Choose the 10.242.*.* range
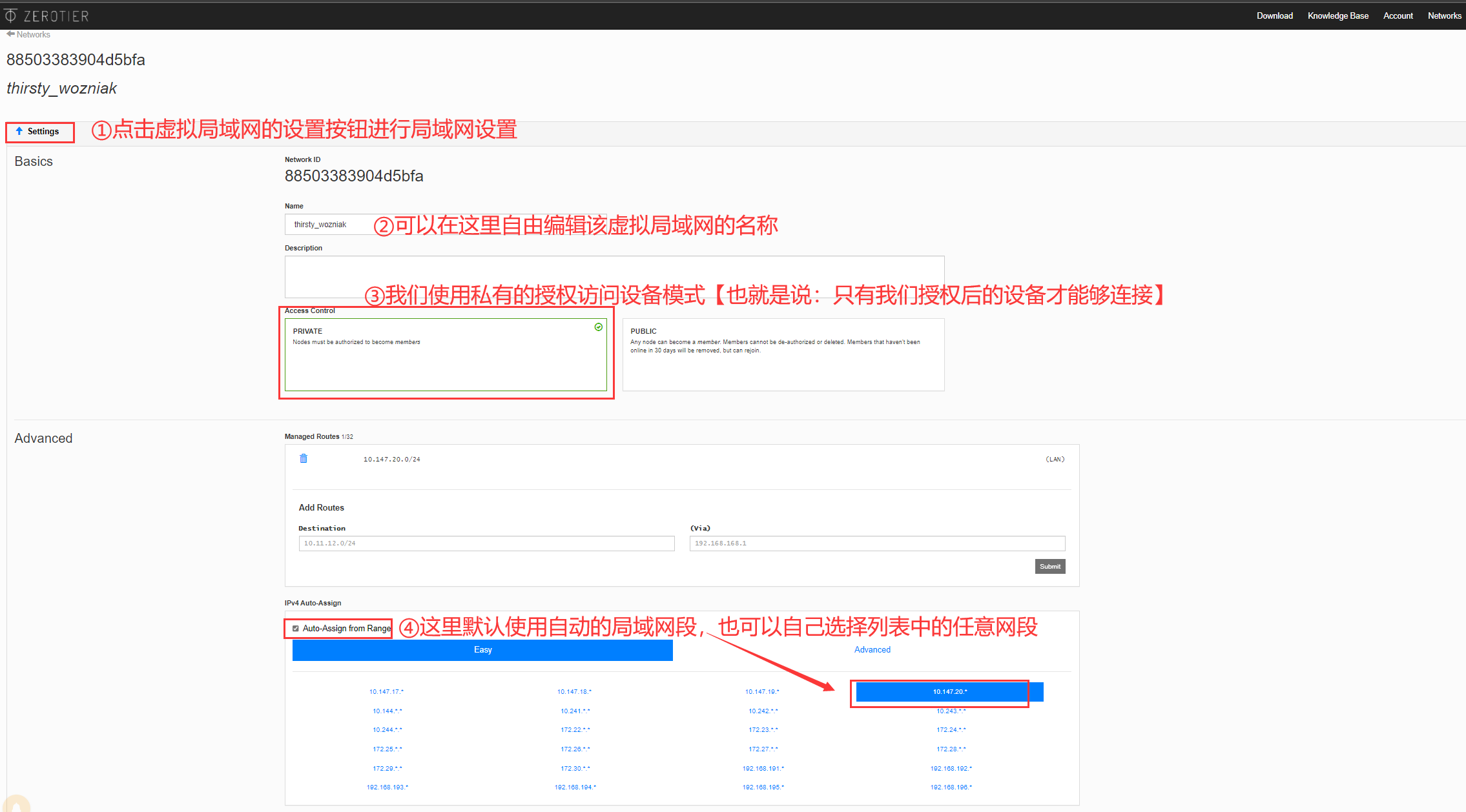Screen dimensions: 1466x812 click(x=763, y=711)
